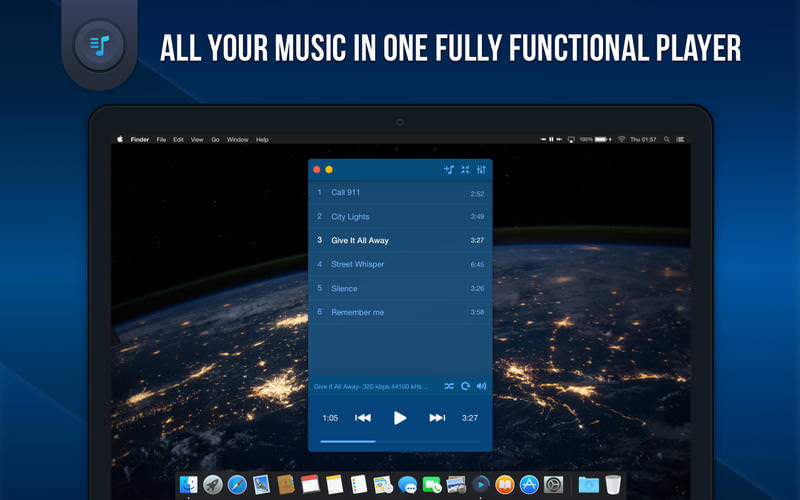Open the equalizer sliders icon
Image resolution: width=800 pixels, height=500 pixels.
click(x=481, y=169)
